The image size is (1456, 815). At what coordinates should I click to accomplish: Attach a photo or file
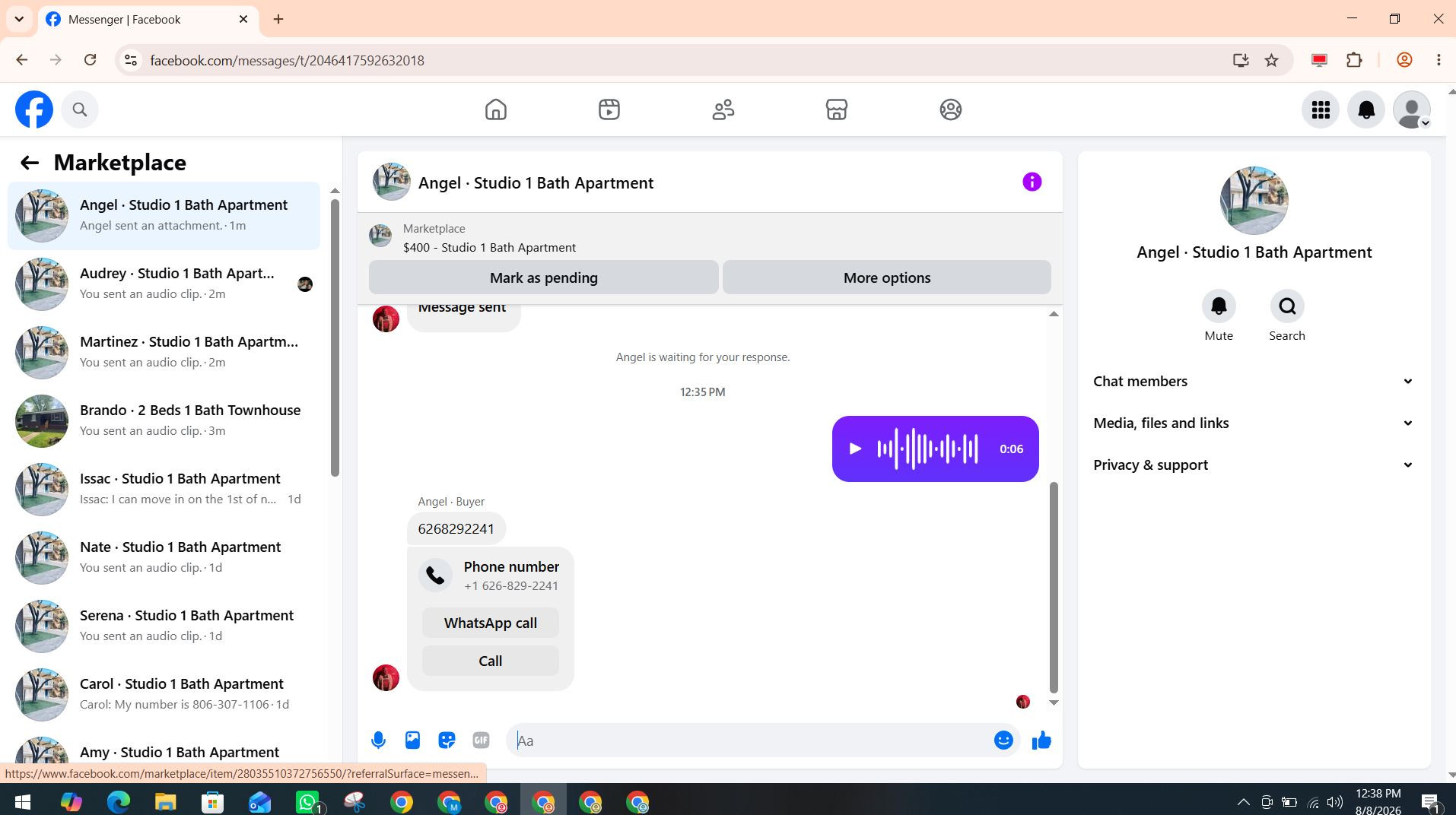412,740
